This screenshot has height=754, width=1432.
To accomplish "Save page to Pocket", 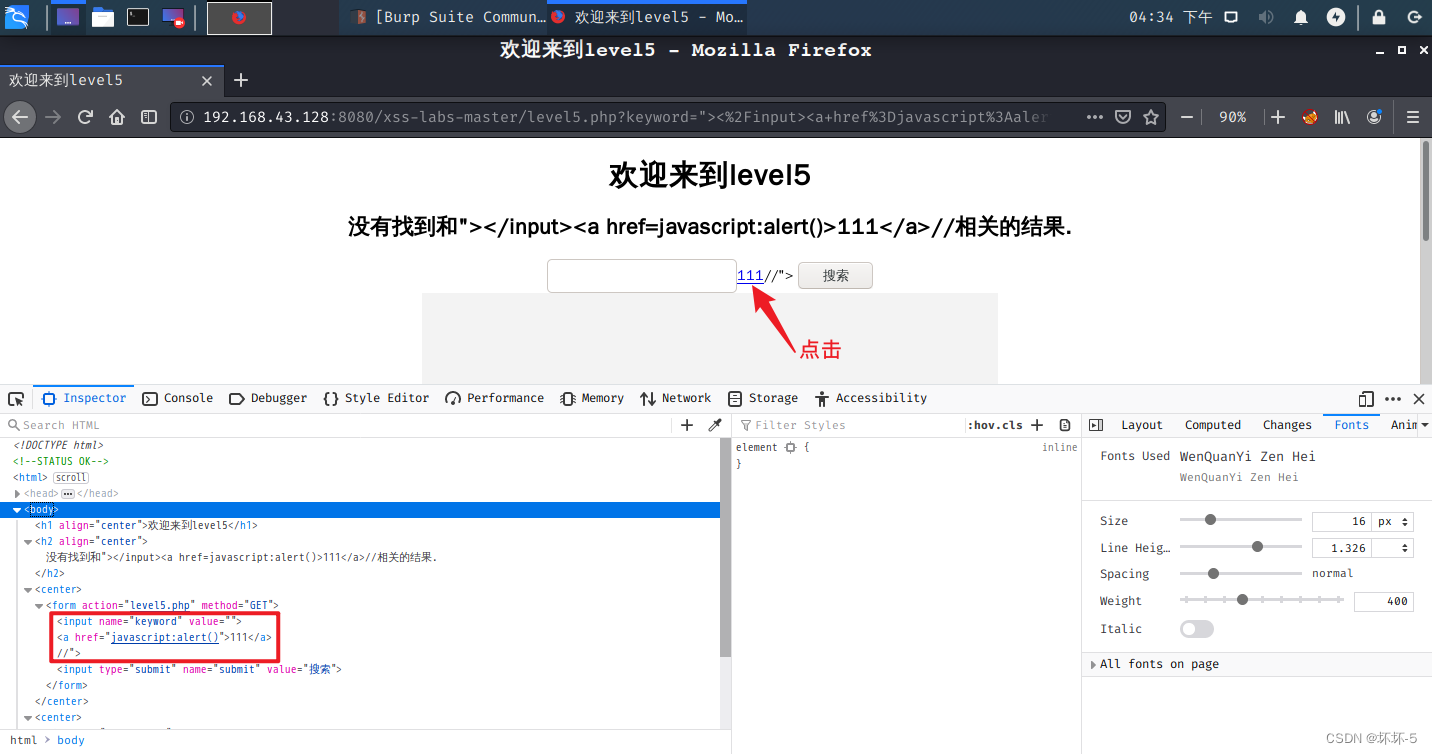I will 1123,117.
